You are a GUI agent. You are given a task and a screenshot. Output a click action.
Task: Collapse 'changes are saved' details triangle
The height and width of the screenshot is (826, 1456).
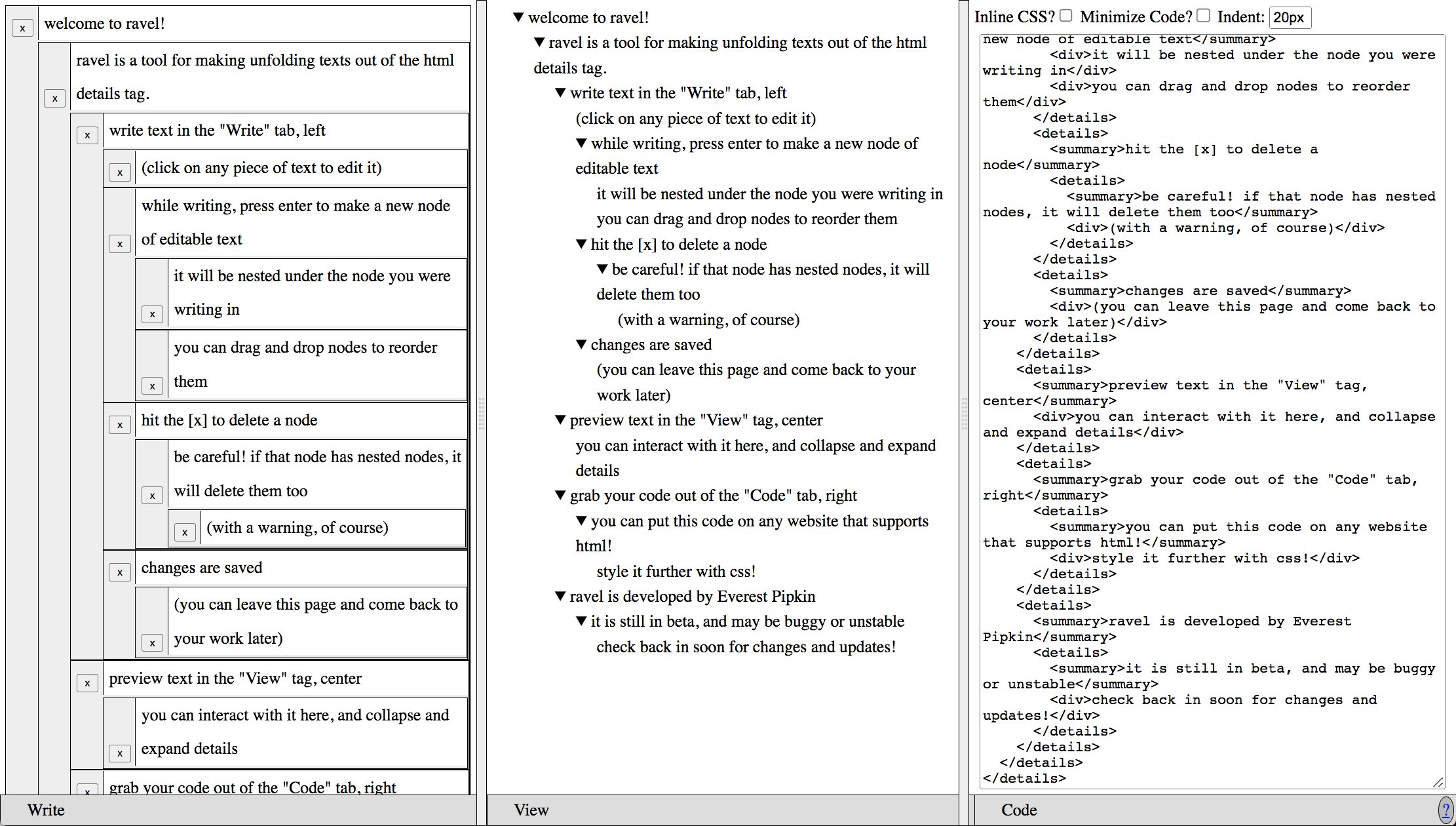click(581, 344)
